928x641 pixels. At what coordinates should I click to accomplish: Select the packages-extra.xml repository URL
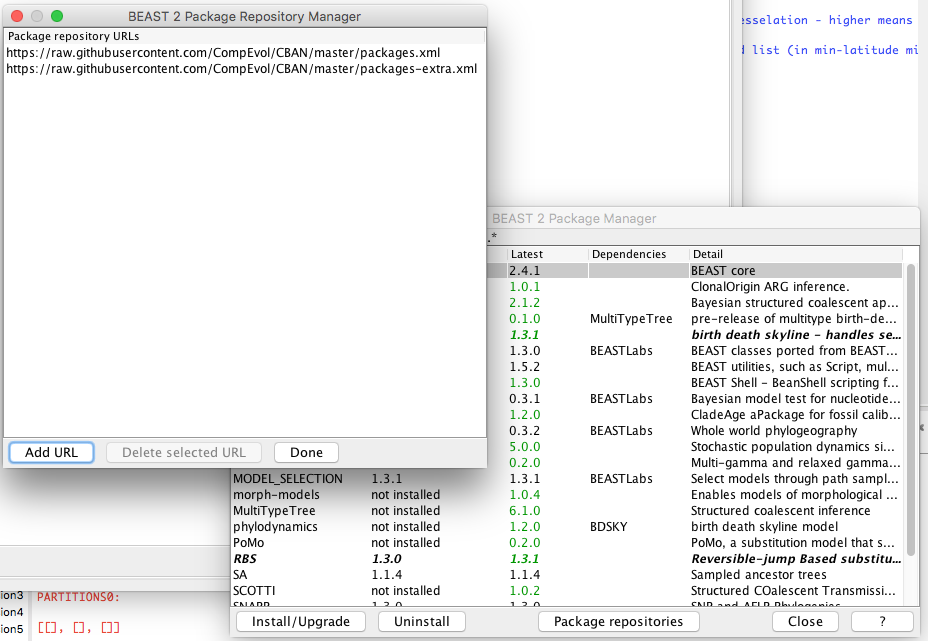(x=244, y=69)
